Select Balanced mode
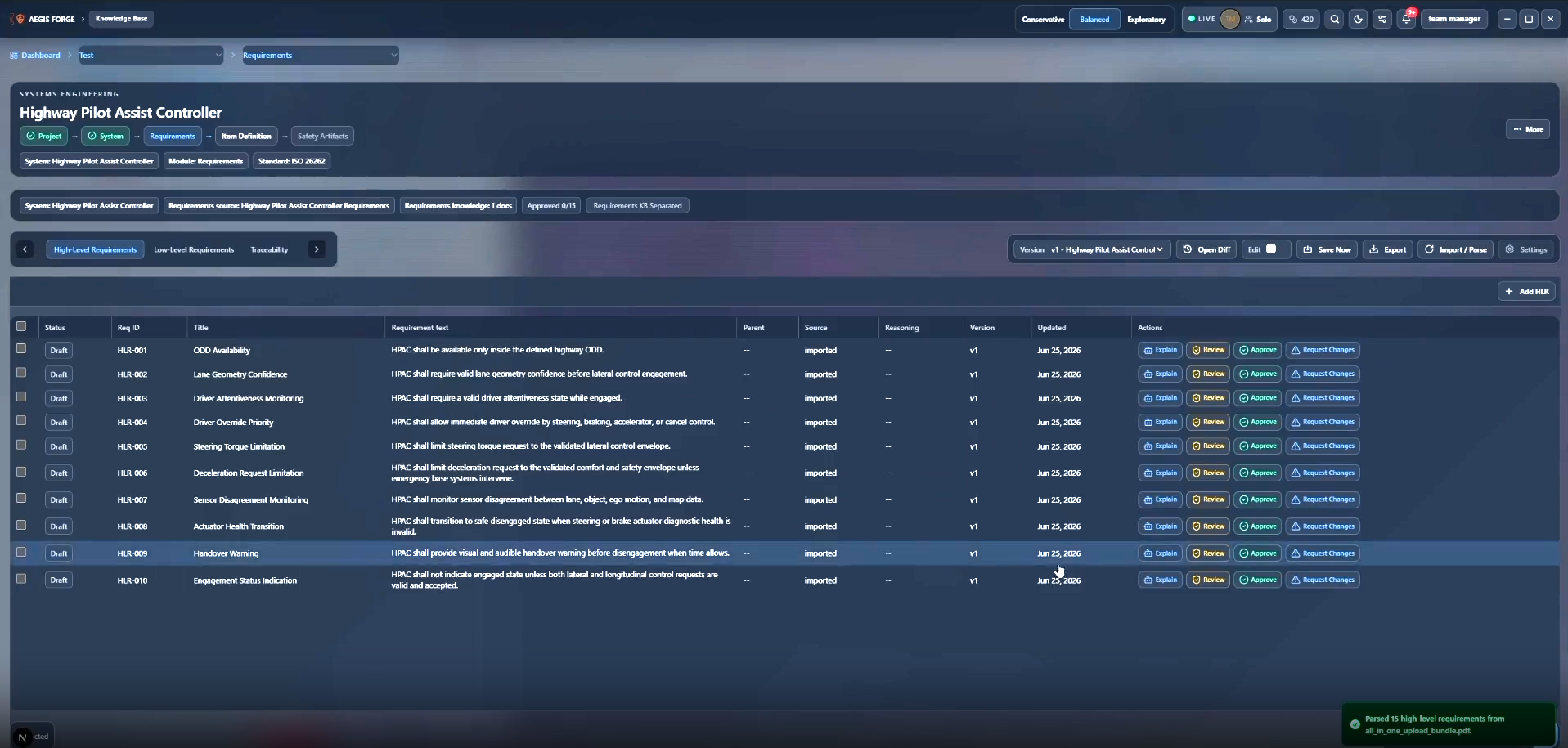 click(1094, 19)
